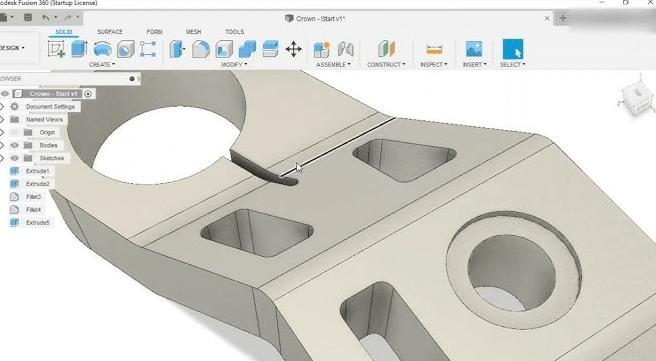Expand the Named Views node

(2, 120)
